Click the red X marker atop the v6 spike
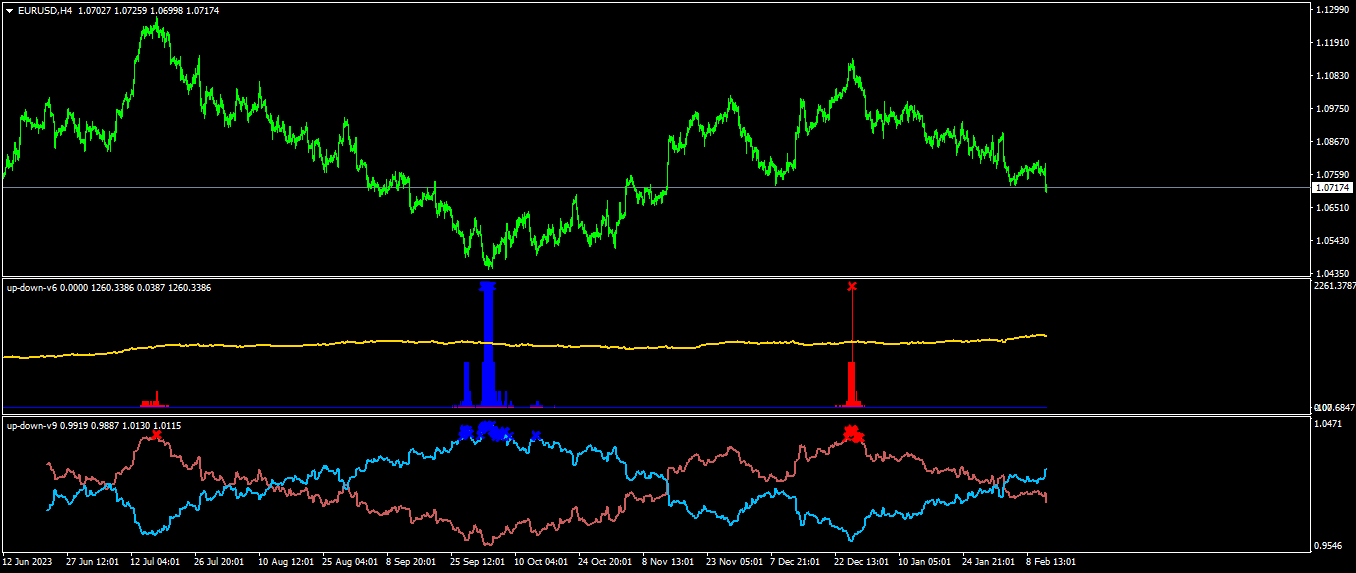Image resolution: width=1356 pixels, height=573 pixels. pos(852,287)
